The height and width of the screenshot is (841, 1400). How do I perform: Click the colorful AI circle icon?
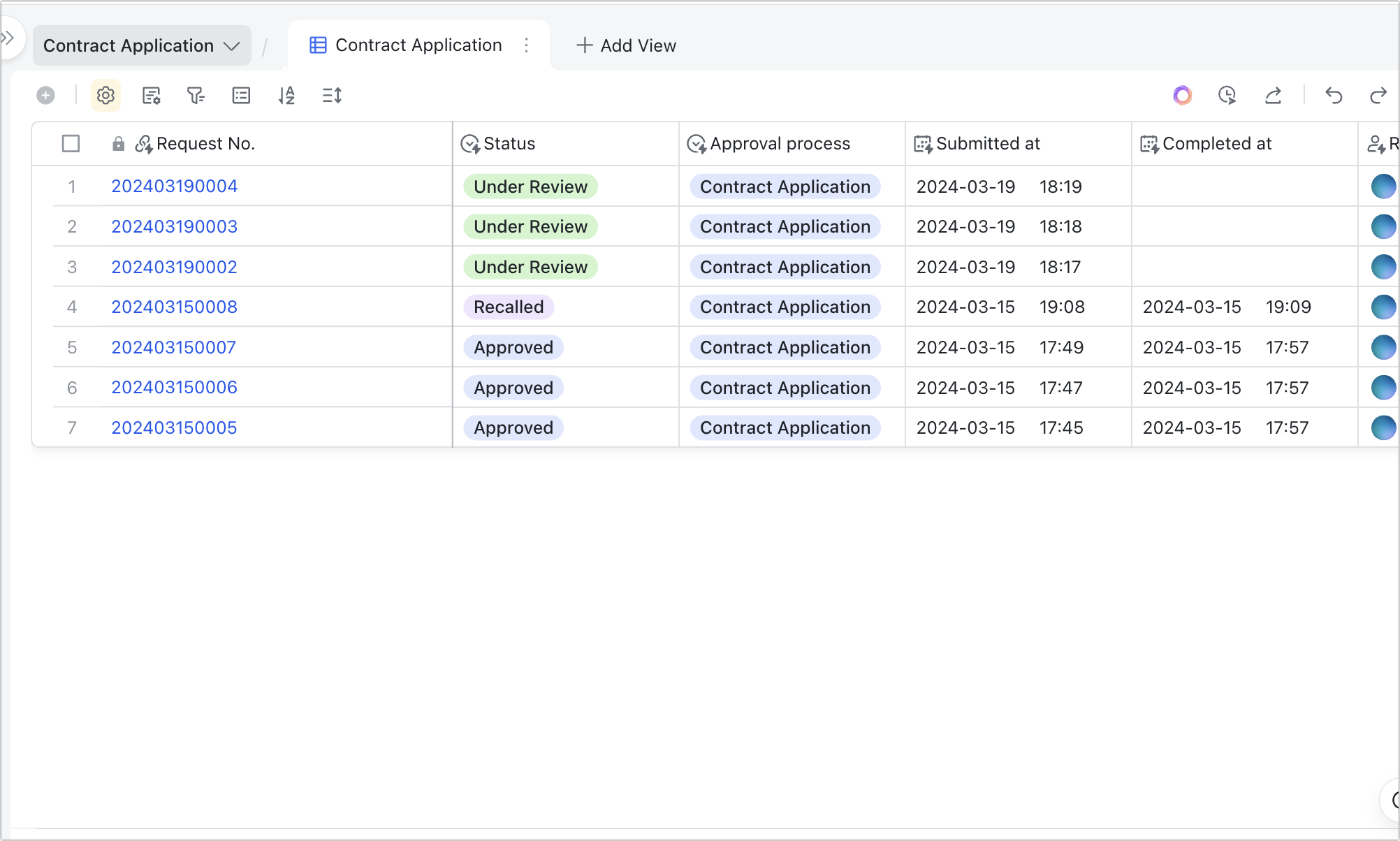point(1182,96)
